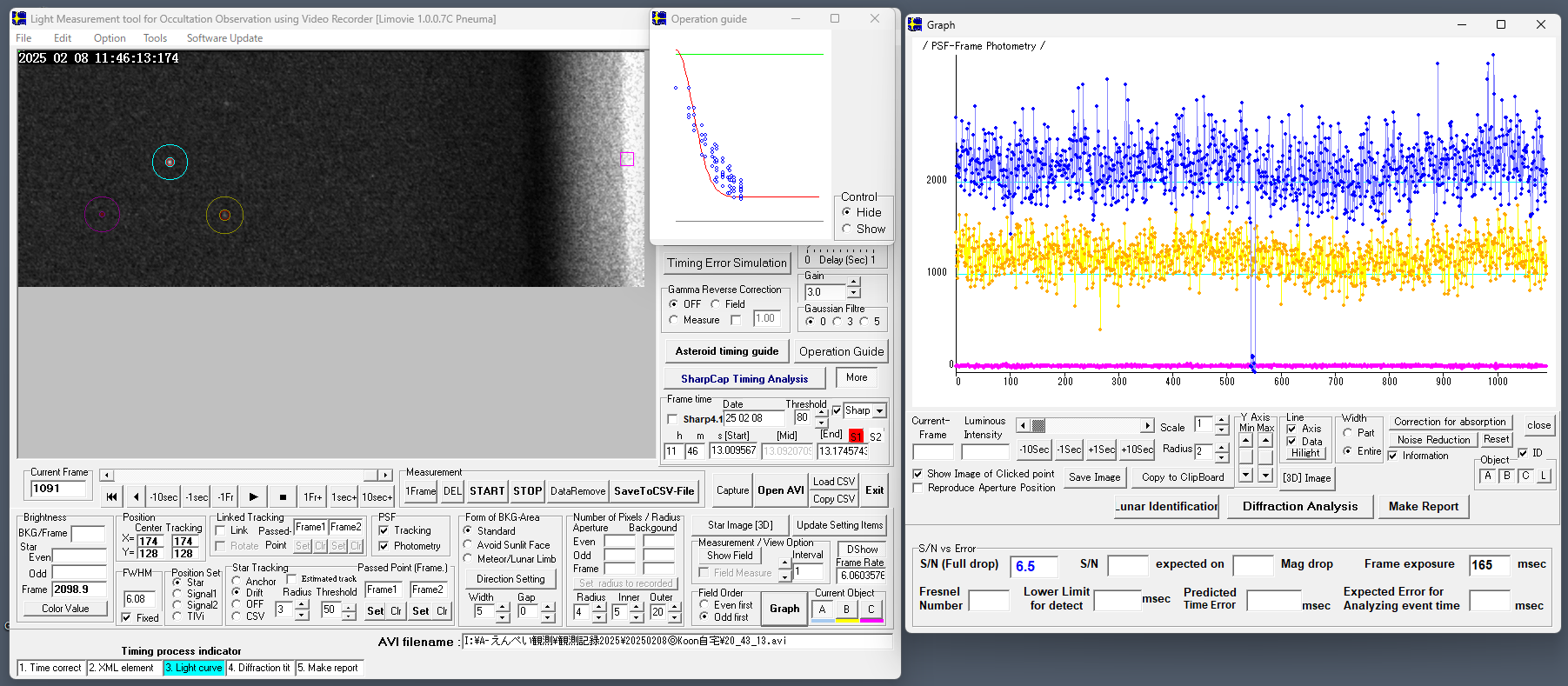
Task: Increase graph Scale spinner value
Action: tap(1221, 421)
